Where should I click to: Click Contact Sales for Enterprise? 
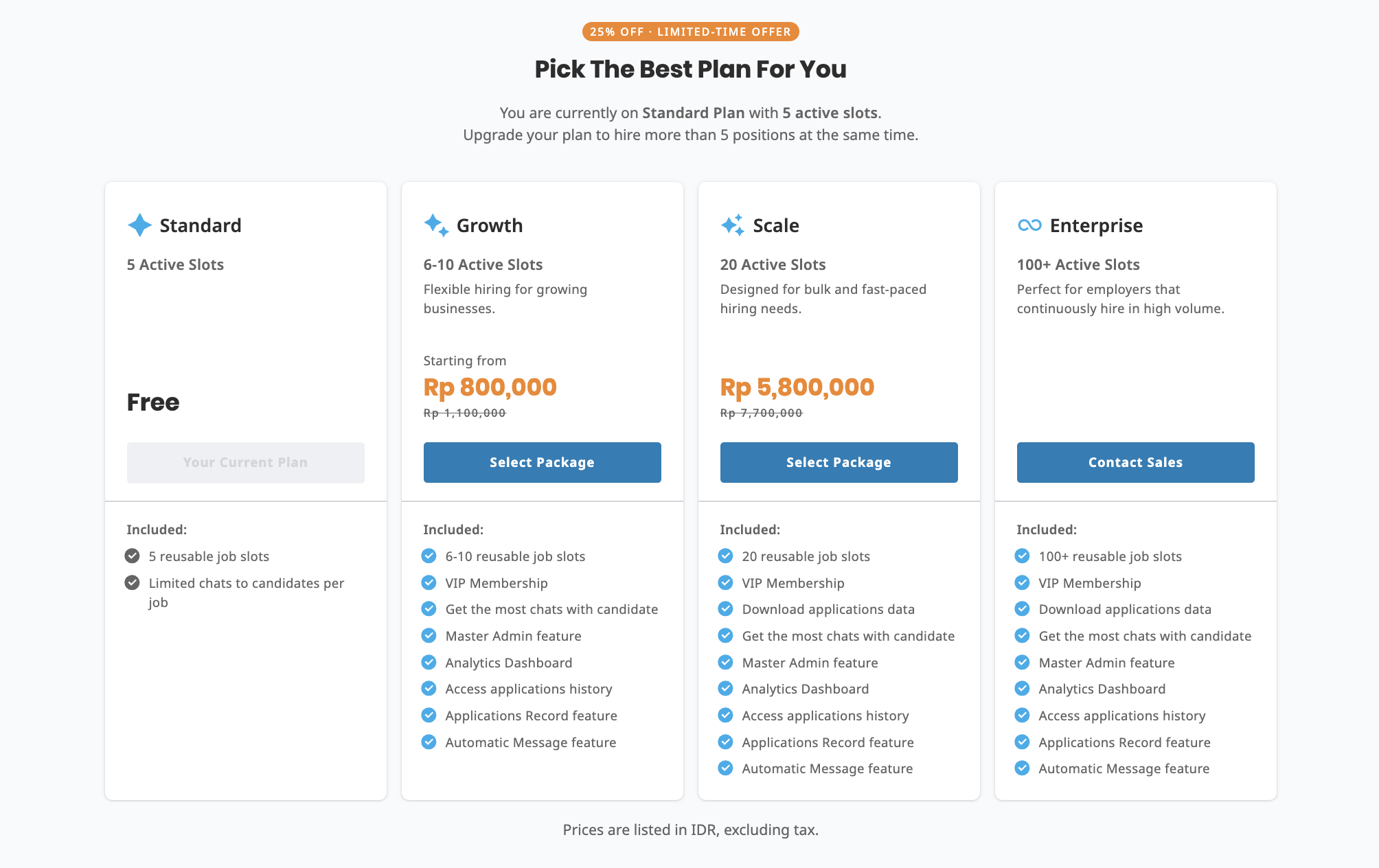point(1135,462)
